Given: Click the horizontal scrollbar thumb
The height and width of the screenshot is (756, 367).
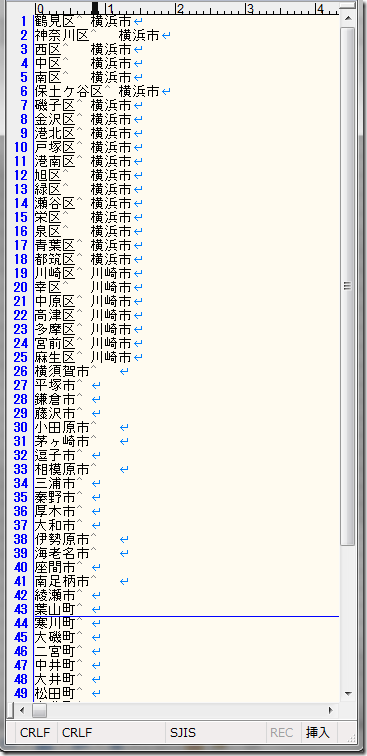Looking at the screenshot, I should click(x=39, y=710).
